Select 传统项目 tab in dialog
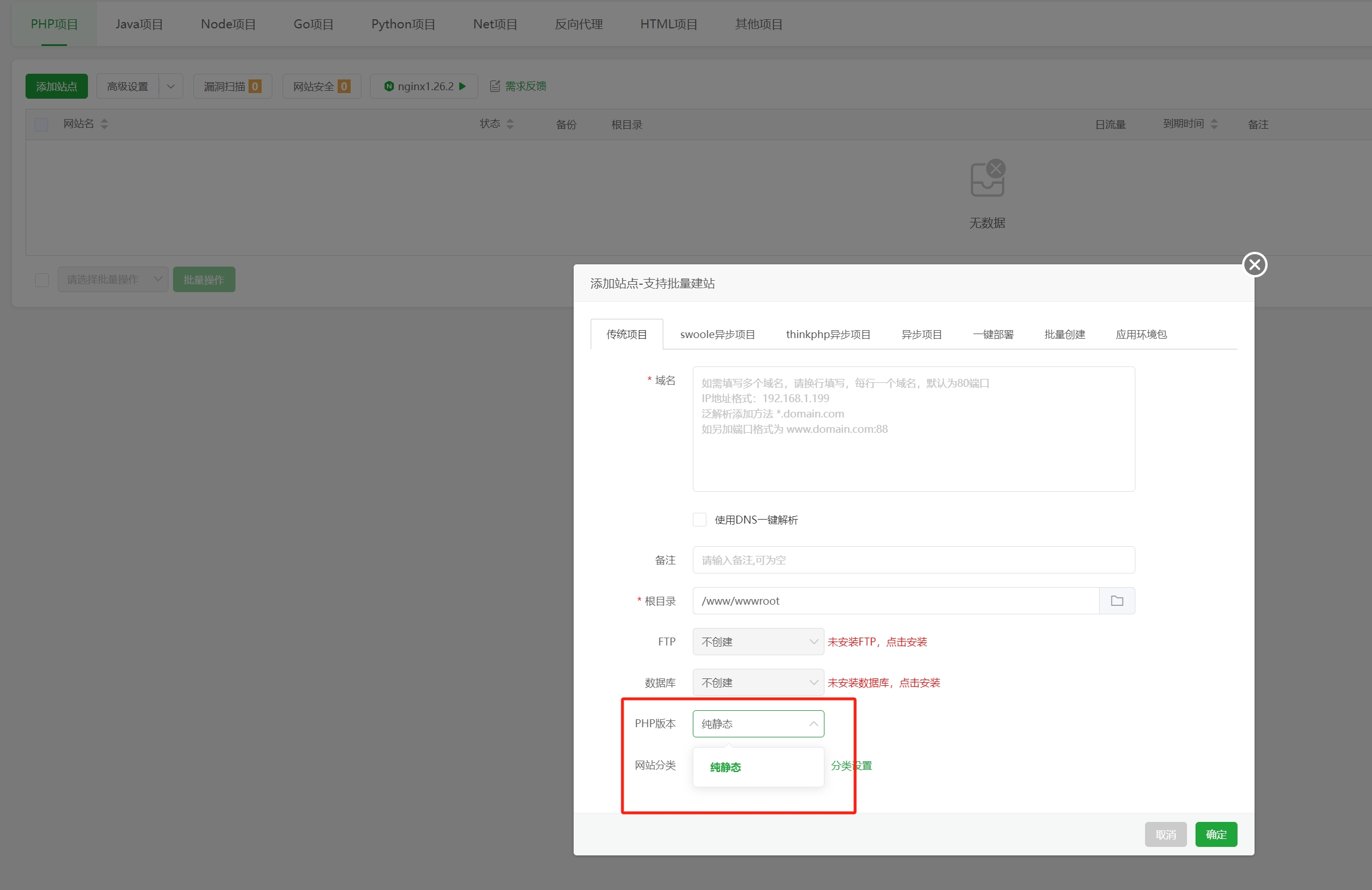 [626, 334]
